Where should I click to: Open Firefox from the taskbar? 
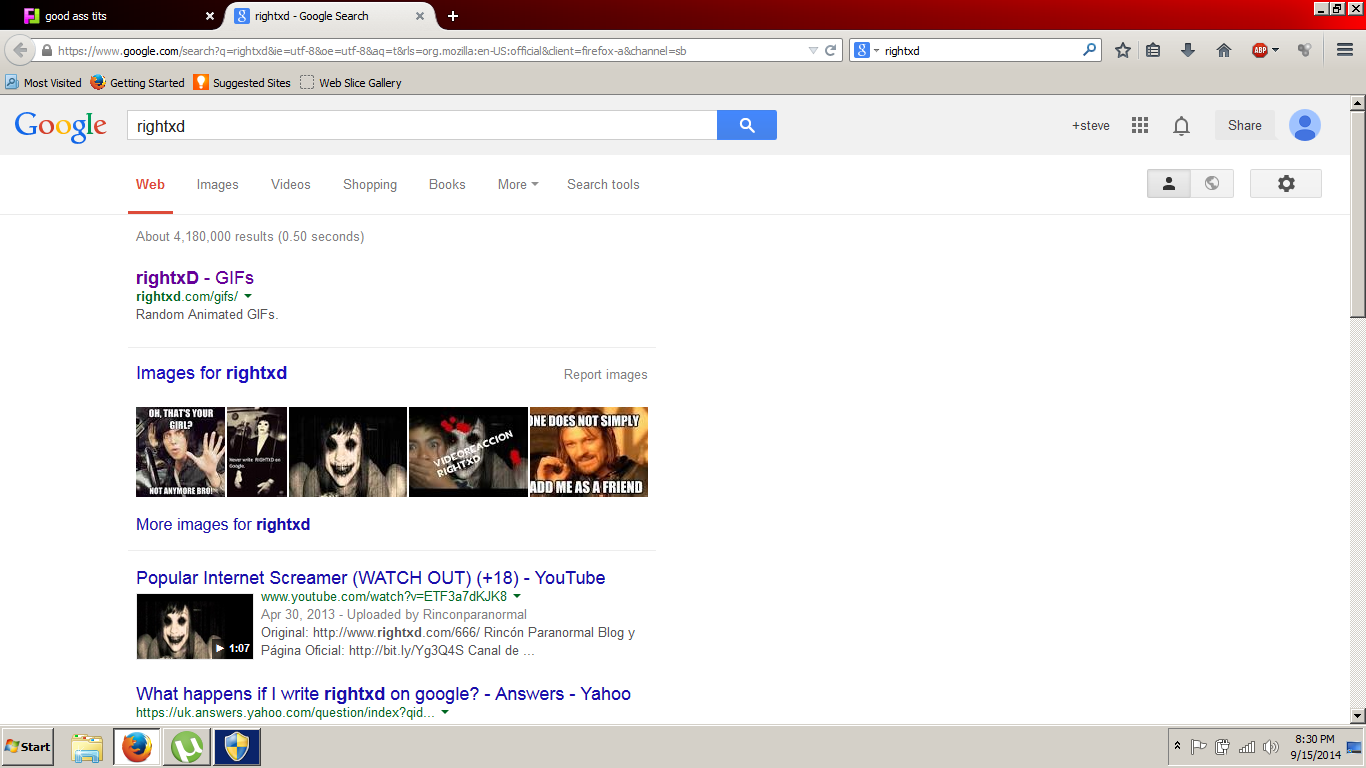tap(137, 747)
